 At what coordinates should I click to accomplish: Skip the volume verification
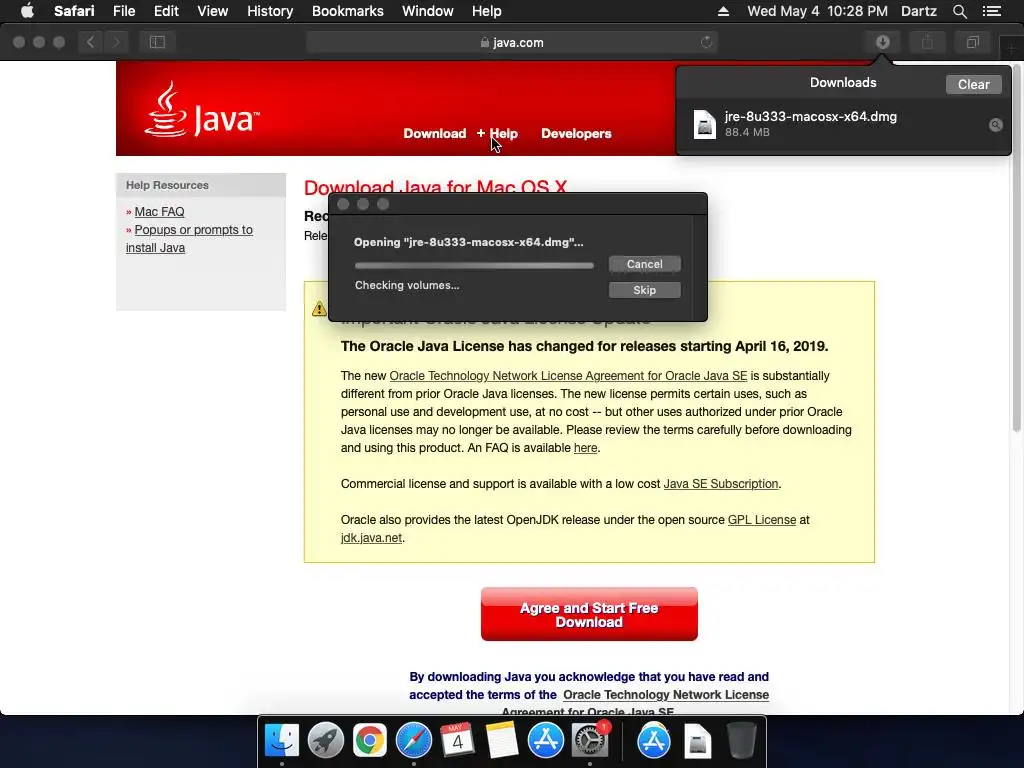pos(645,290)
